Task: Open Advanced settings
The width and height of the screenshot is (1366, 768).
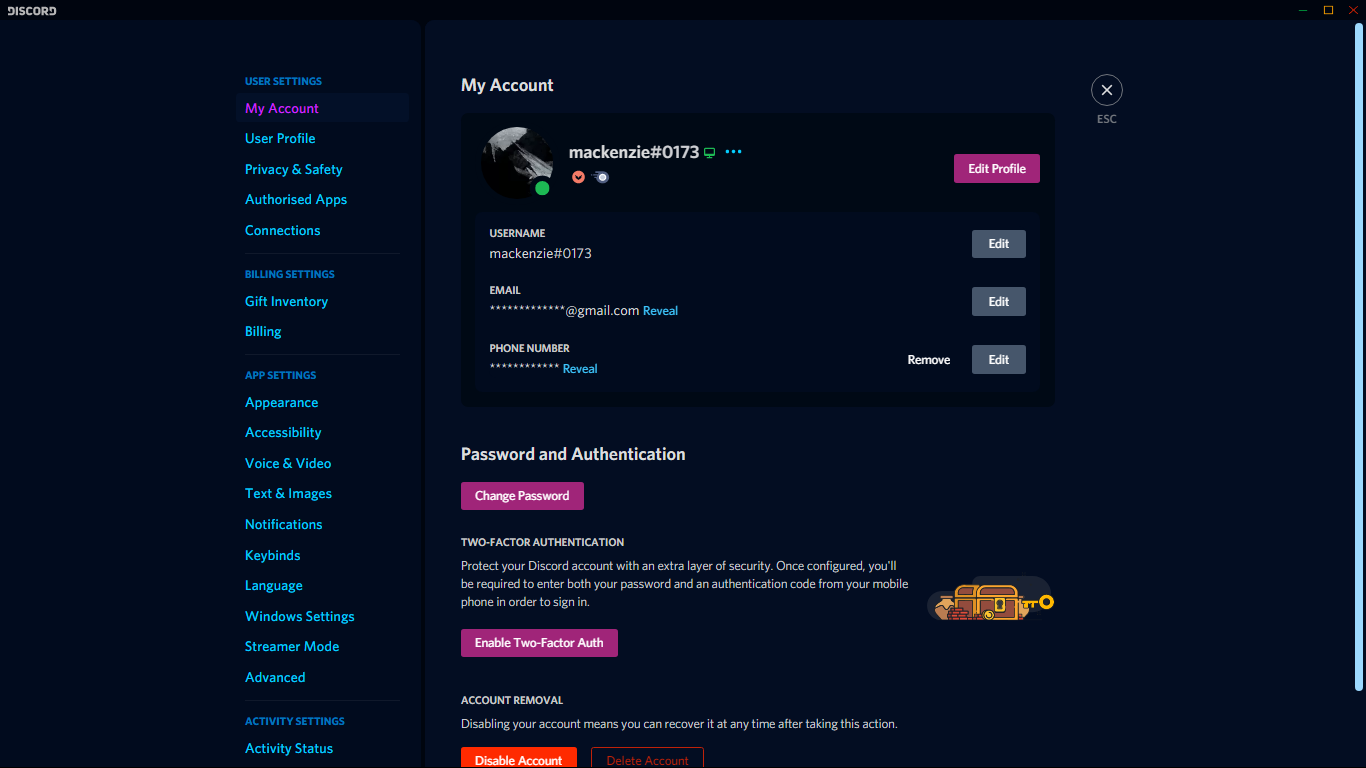Action: point(323,677)
